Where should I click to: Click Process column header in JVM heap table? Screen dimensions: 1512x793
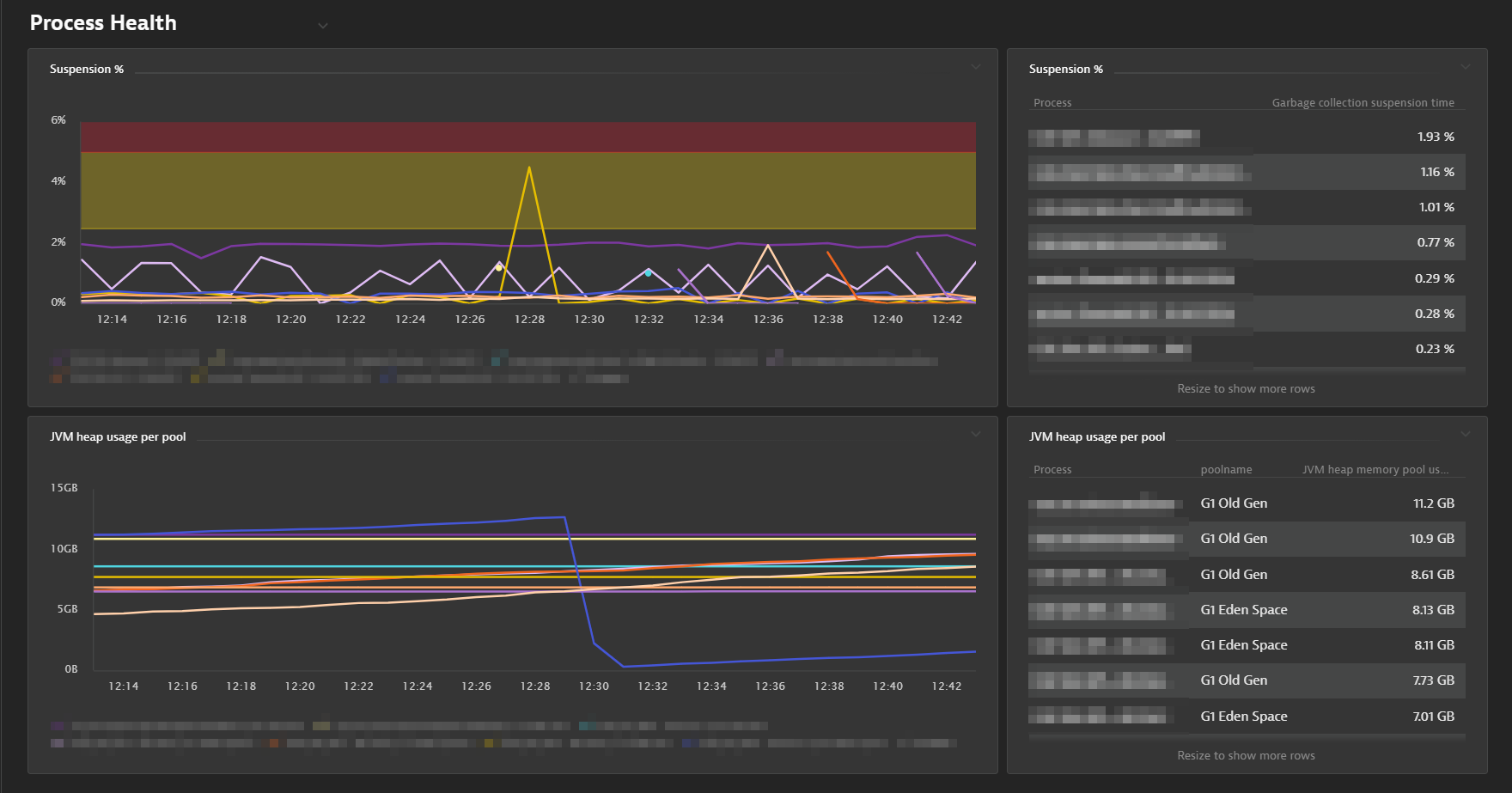(x=1052, y=469)
